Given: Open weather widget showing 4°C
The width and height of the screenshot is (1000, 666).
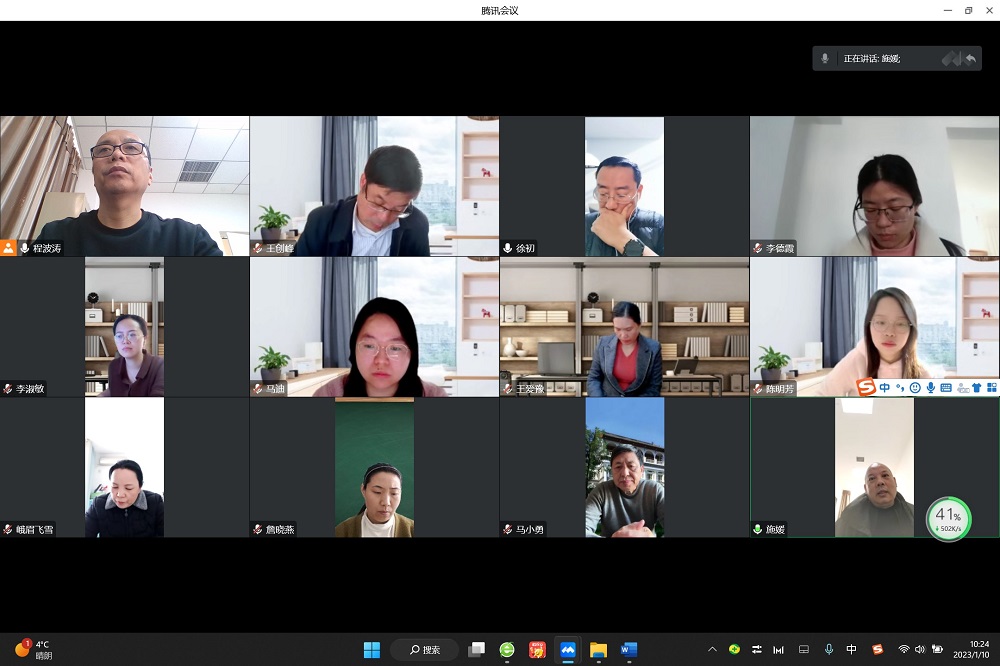Looking at the screenshot, I should tap(34, 650).
